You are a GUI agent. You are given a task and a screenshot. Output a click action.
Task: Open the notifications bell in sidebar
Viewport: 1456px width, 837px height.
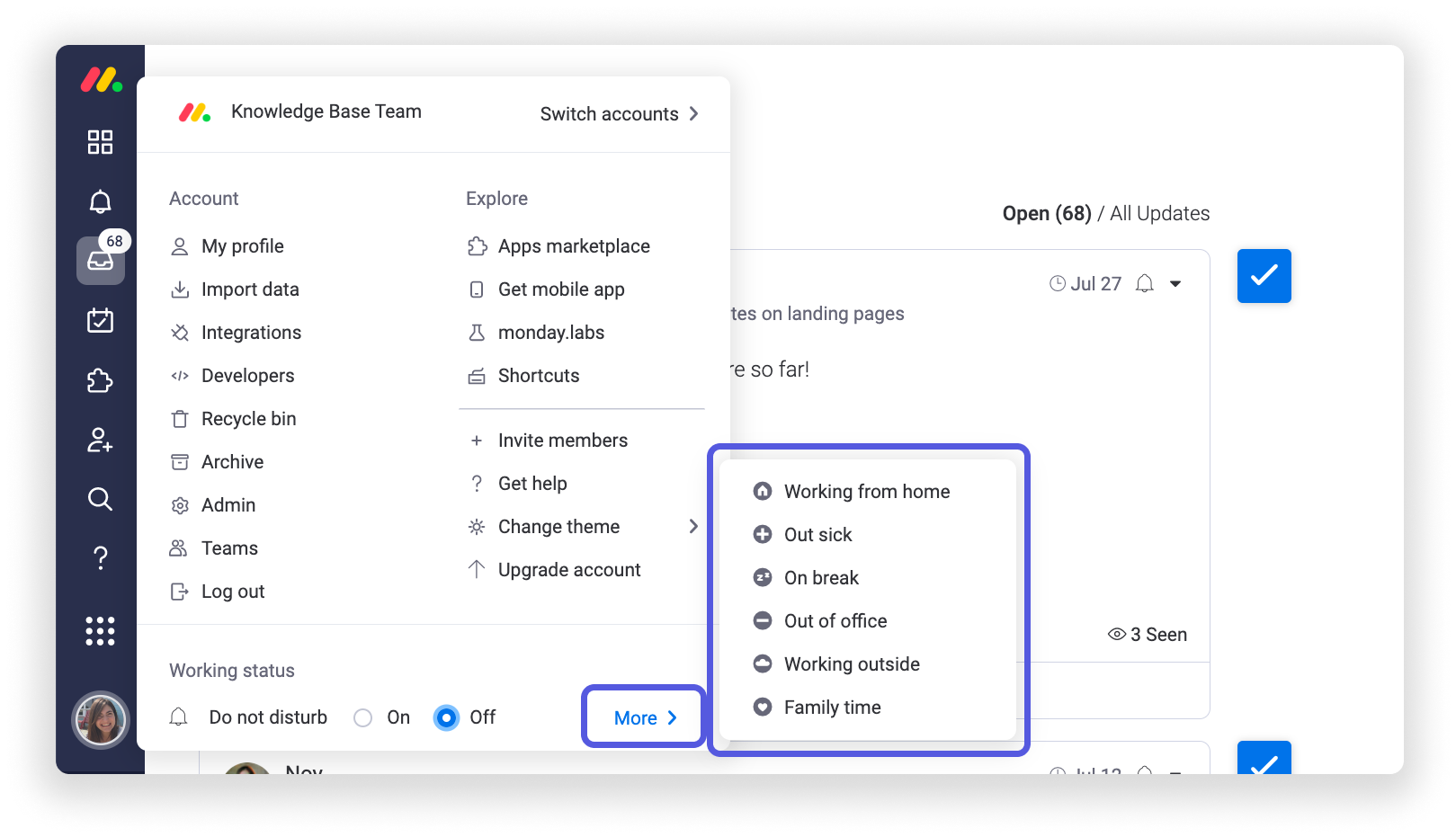pos(100,201)
